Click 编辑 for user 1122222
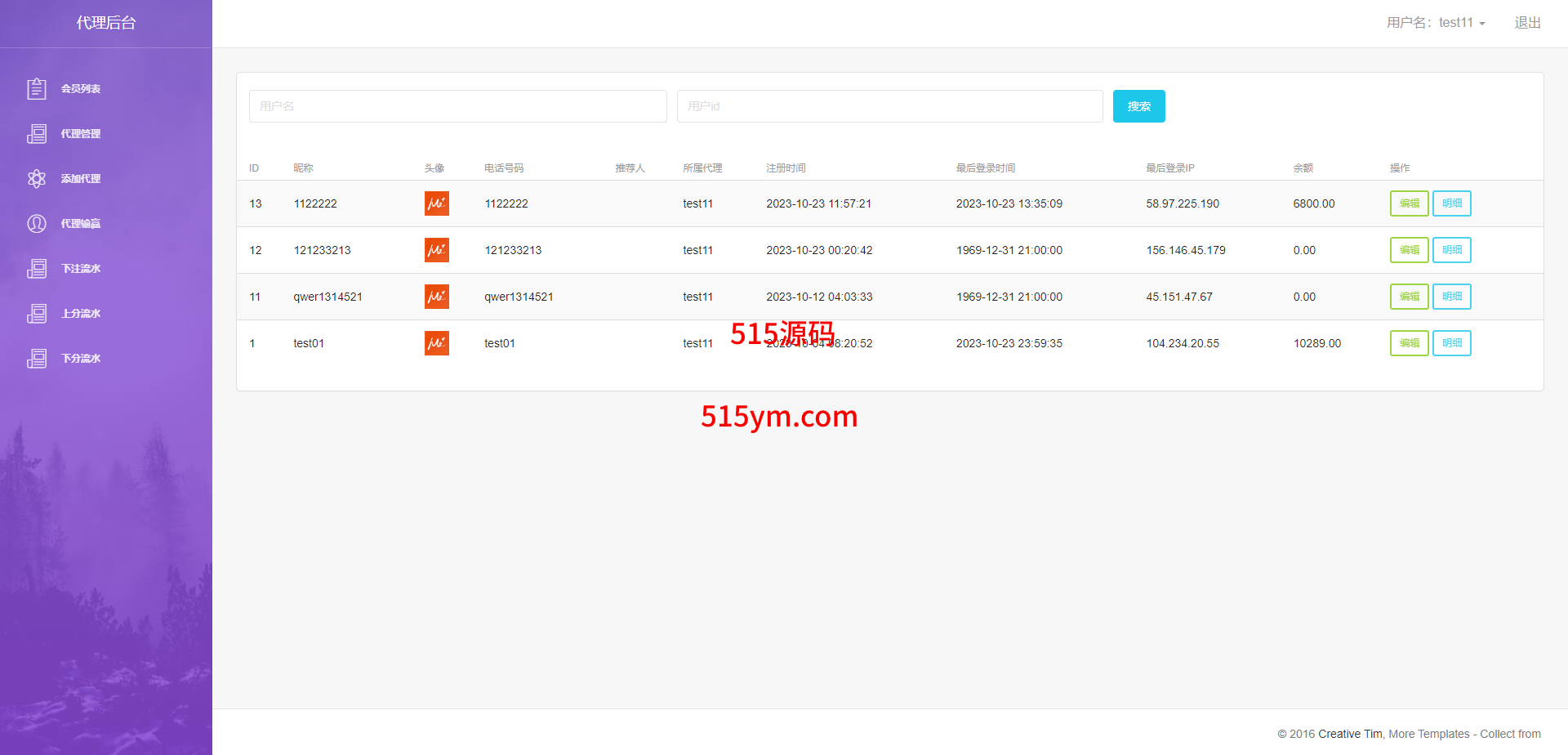Image resolution: width=1568 pixels, height=755 pixels. [x=1409, y=203]
